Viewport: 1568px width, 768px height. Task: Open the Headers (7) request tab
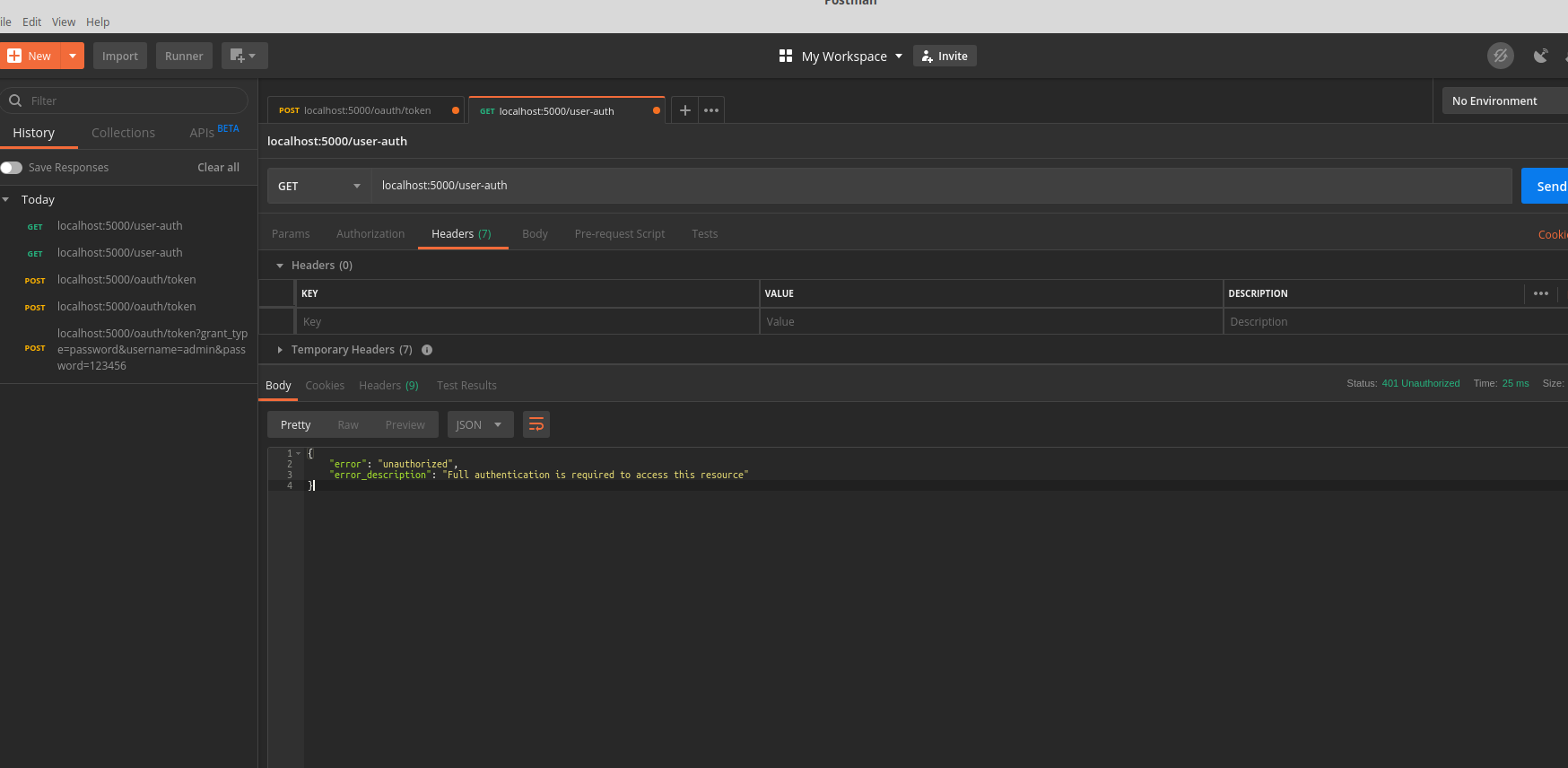(462, 234)
